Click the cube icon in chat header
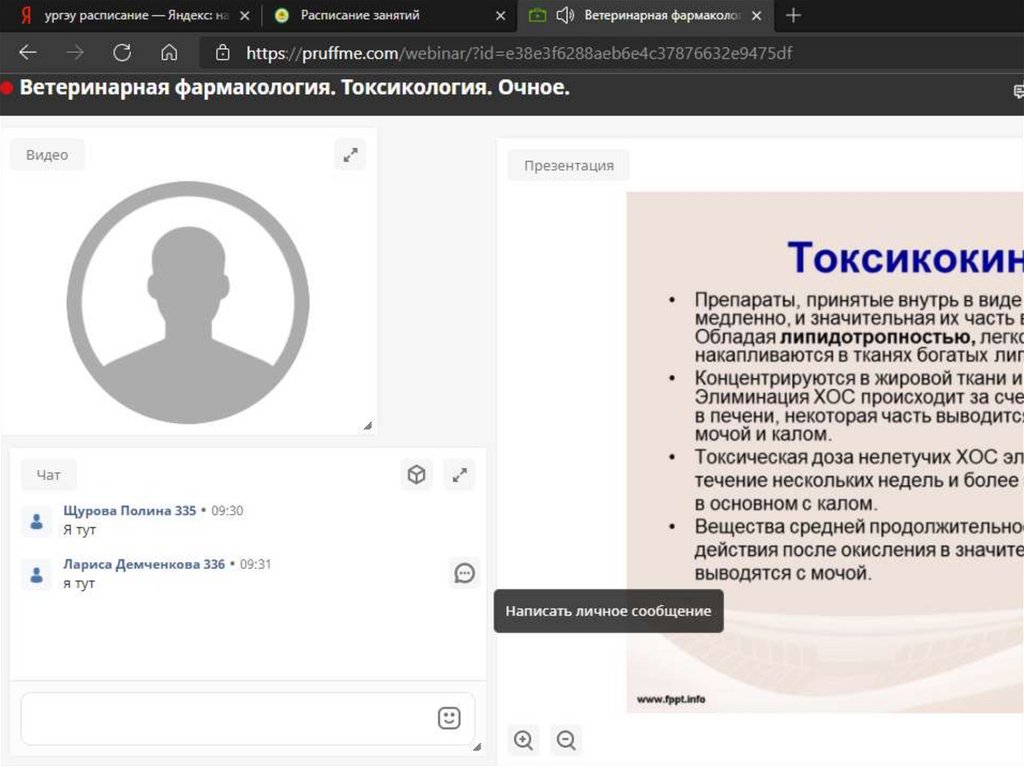 [417, 475]
